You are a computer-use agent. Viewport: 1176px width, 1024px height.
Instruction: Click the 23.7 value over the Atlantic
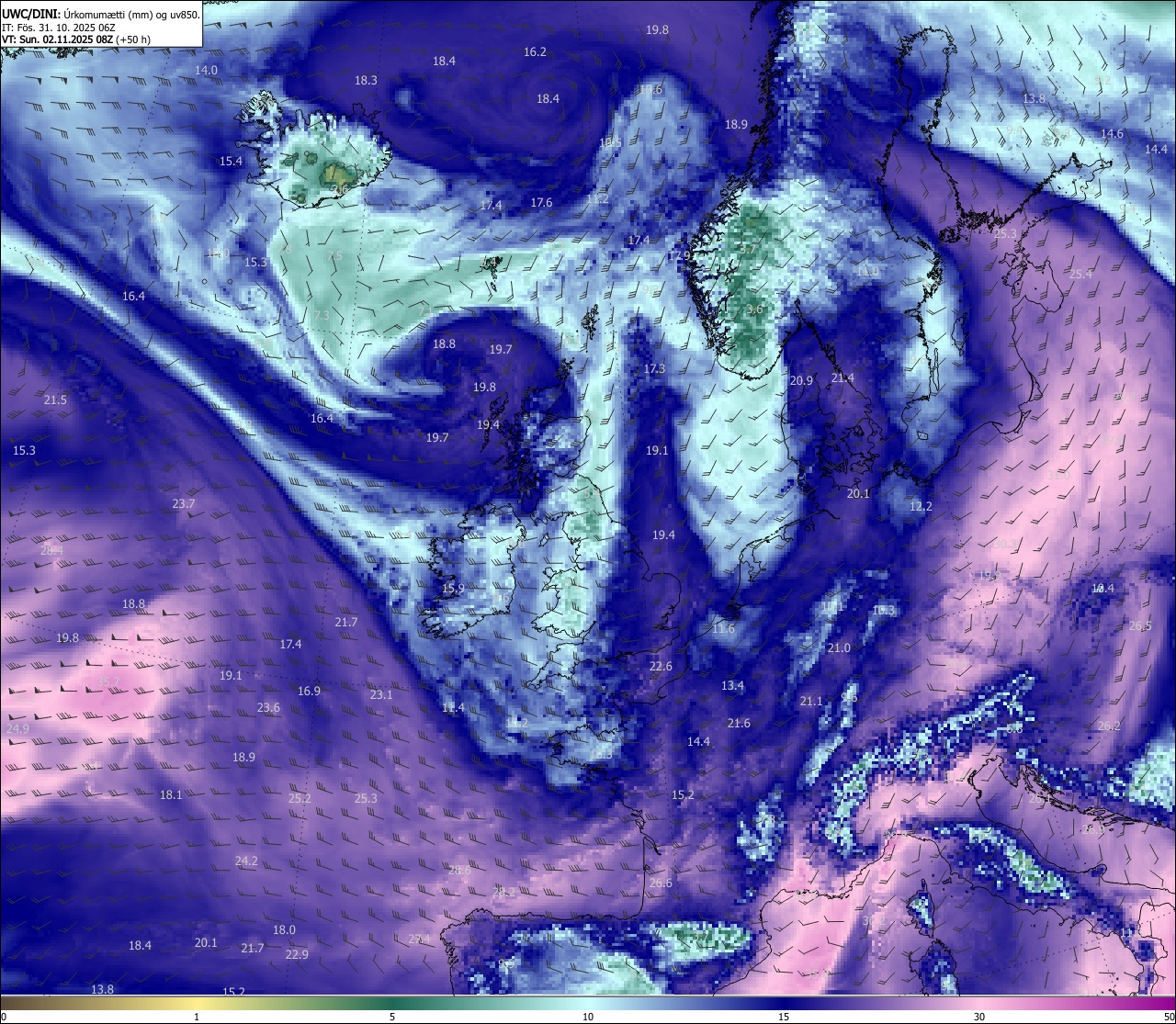[x=184, y=504]
